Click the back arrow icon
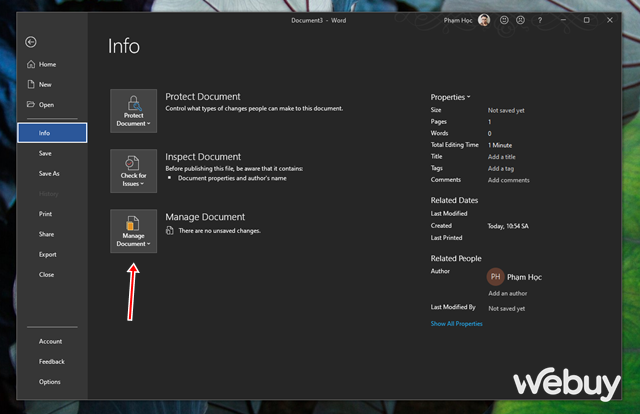Screen dimensions: 640x414 [x=31, y=42]
